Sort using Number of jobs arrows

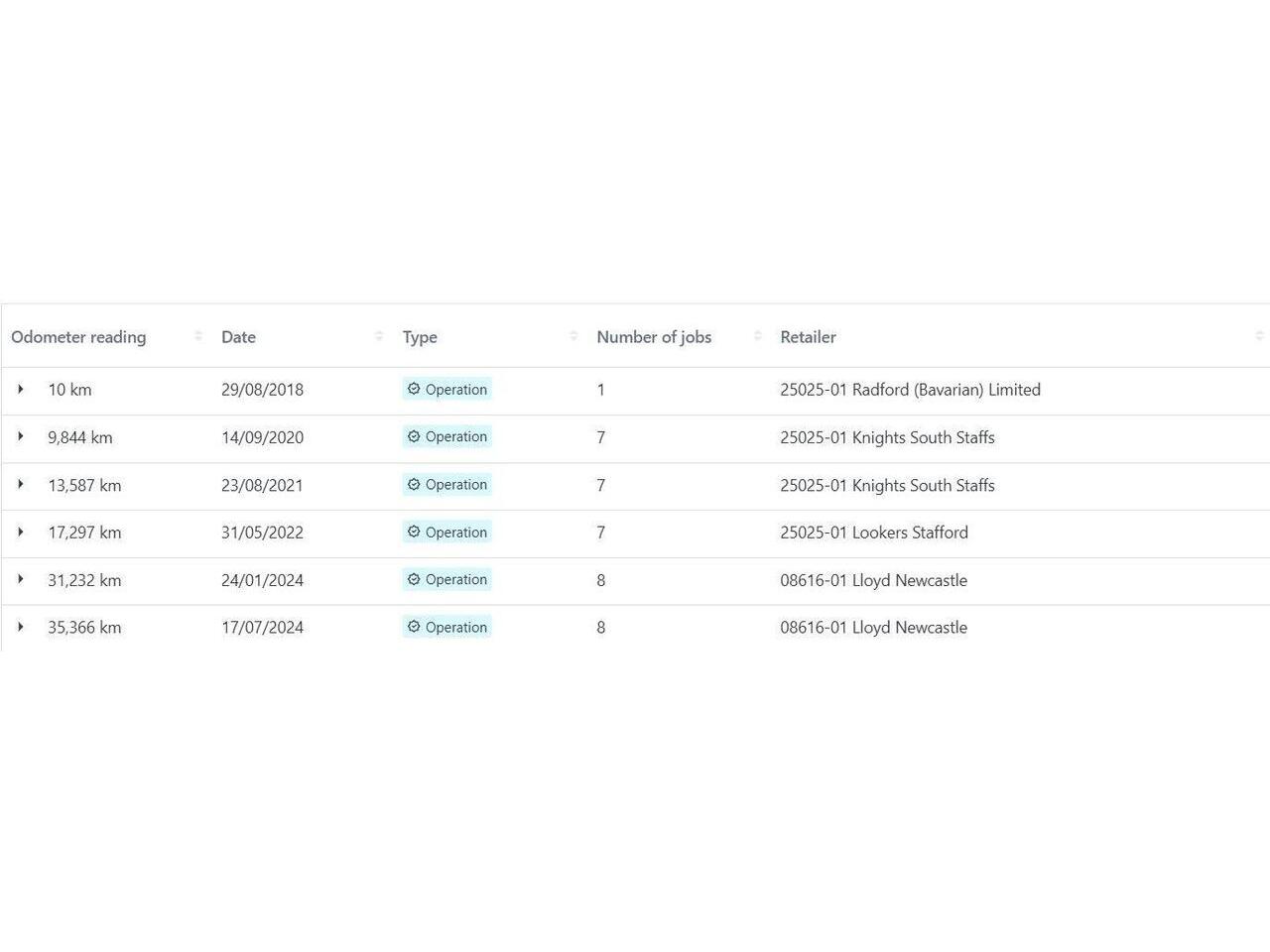758,336
